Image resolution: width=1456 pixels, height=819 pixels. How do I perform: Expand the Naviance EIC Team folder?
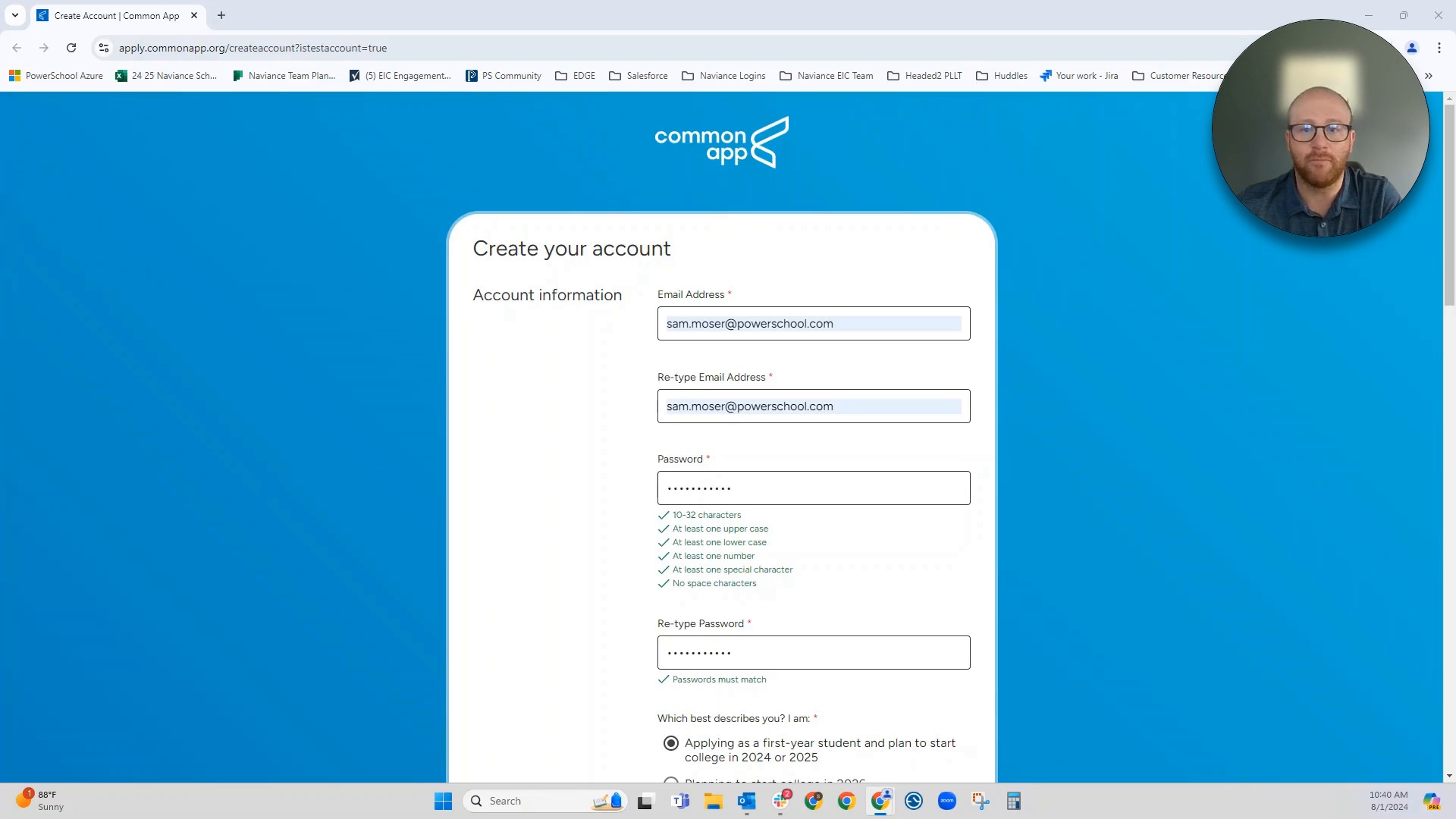point(826,76)
